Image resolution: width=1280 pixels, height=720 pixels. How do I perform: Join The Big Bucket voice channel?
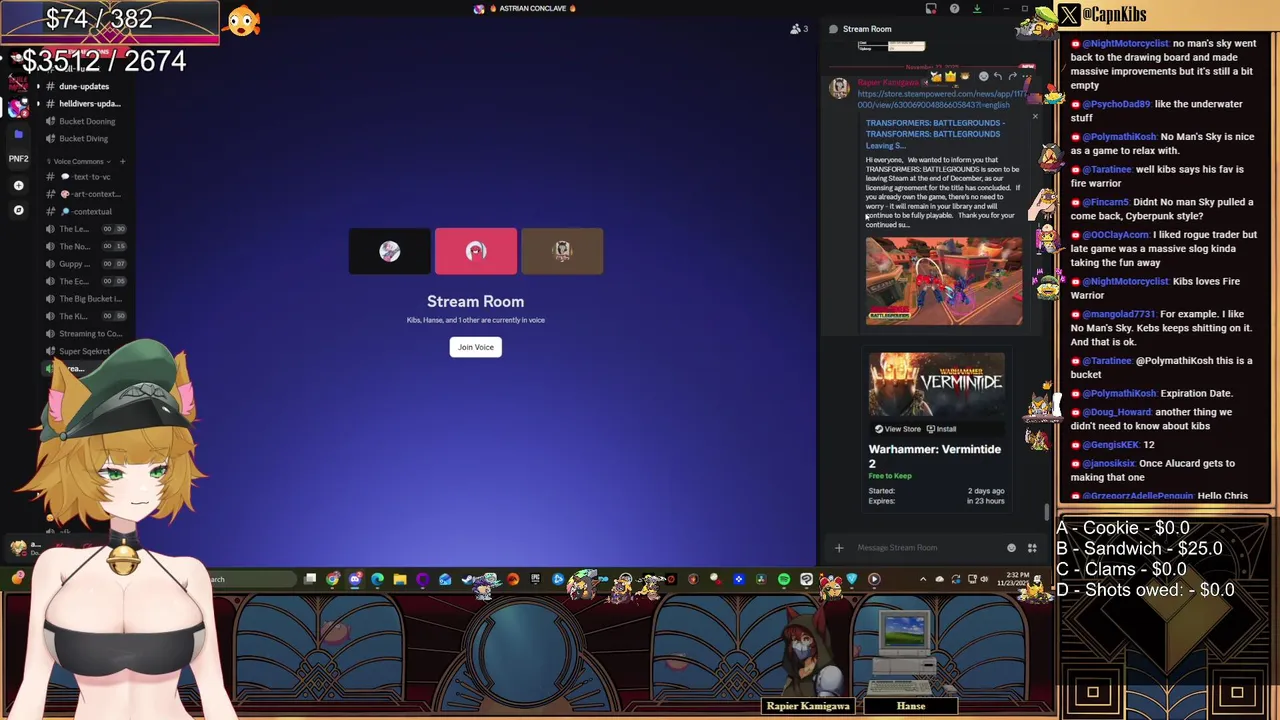tap(86, 299)
